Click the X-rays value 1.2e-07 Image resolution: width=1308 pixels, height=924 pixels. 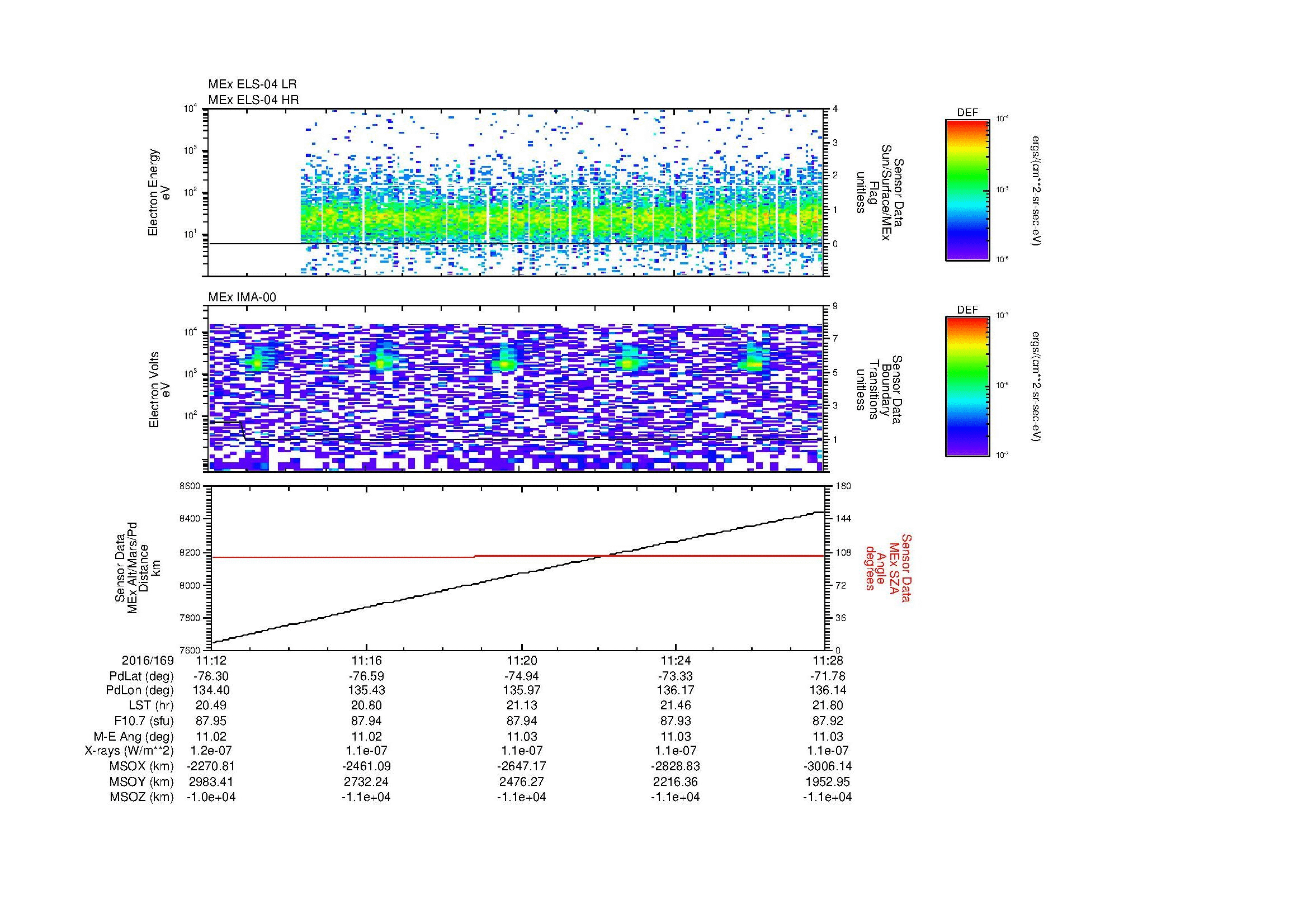[211, 751]
